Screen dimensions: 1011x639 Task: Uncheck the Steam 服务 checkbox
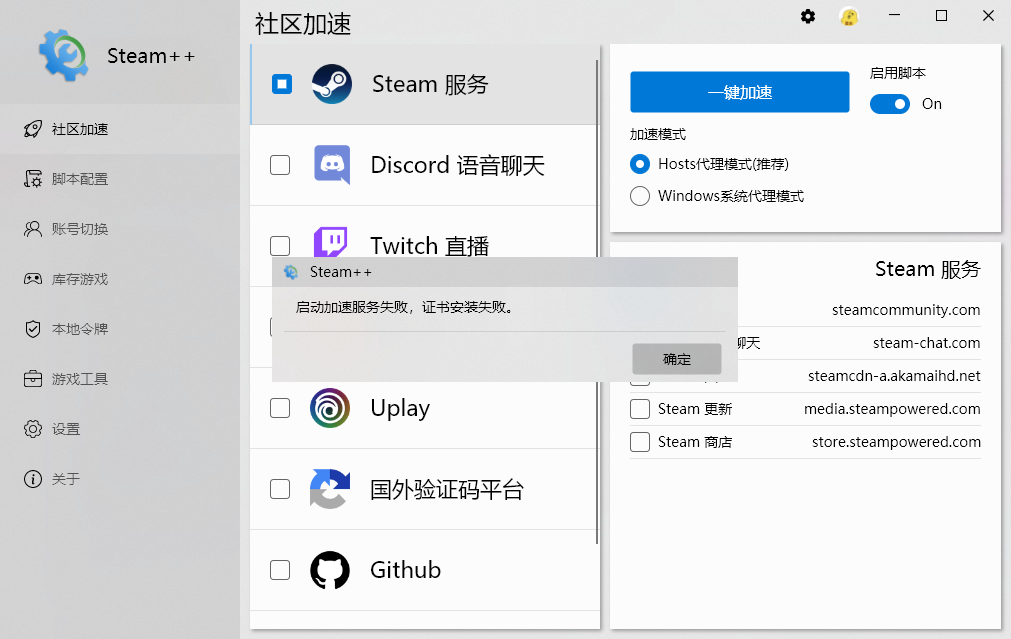point(280,84)
